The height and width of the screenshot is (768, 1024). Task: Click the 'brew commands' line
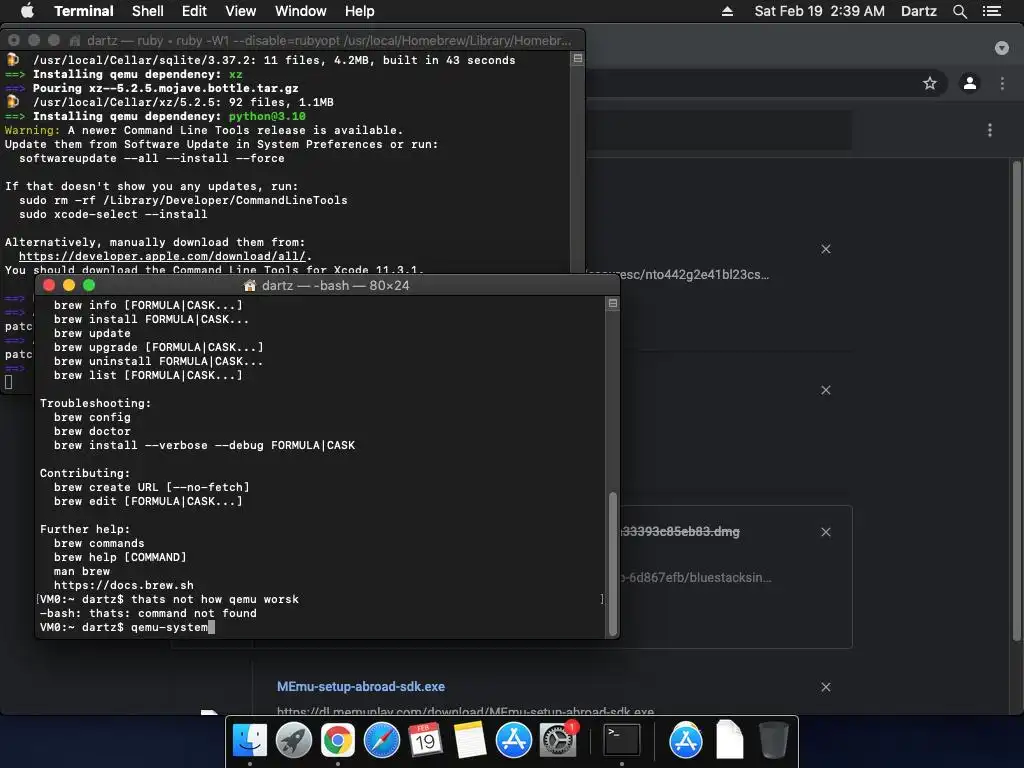point(99,543)
